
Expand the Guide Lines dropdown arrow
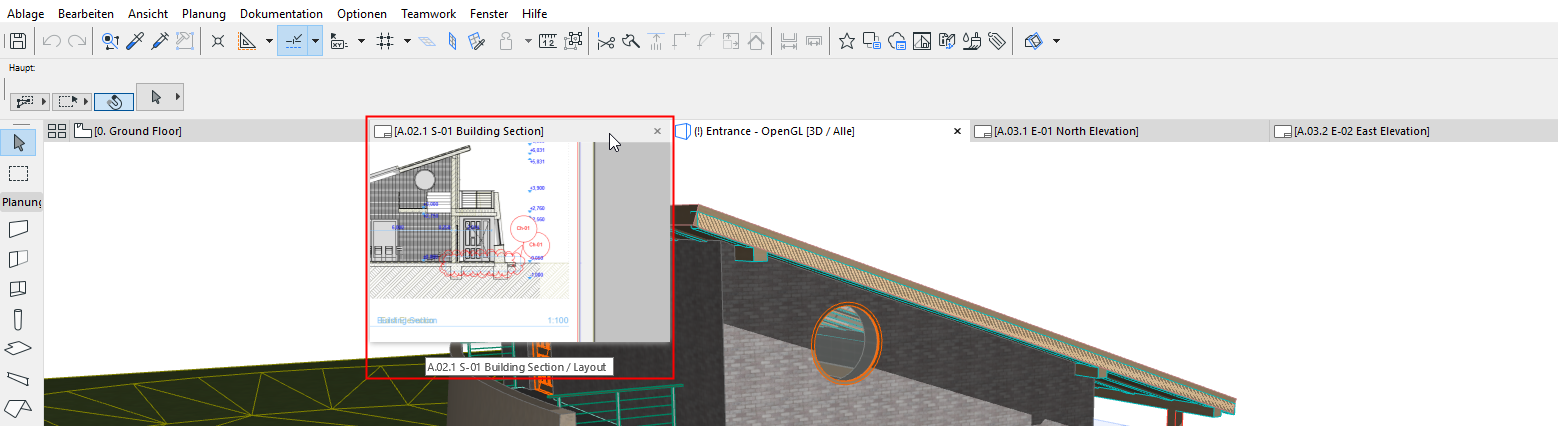tap(316, 41)
